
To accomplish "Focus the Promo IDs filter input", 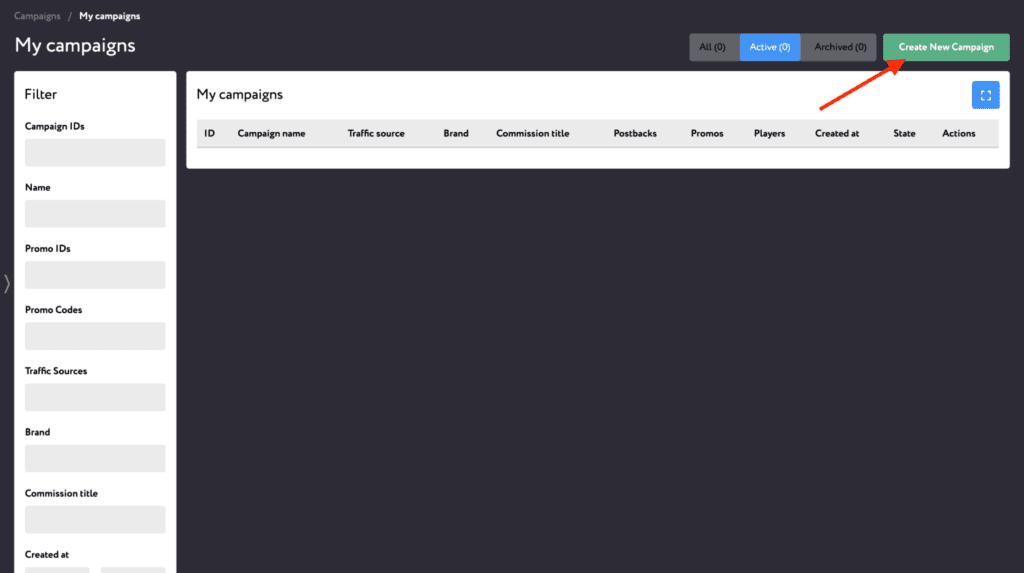I will 95,275.
